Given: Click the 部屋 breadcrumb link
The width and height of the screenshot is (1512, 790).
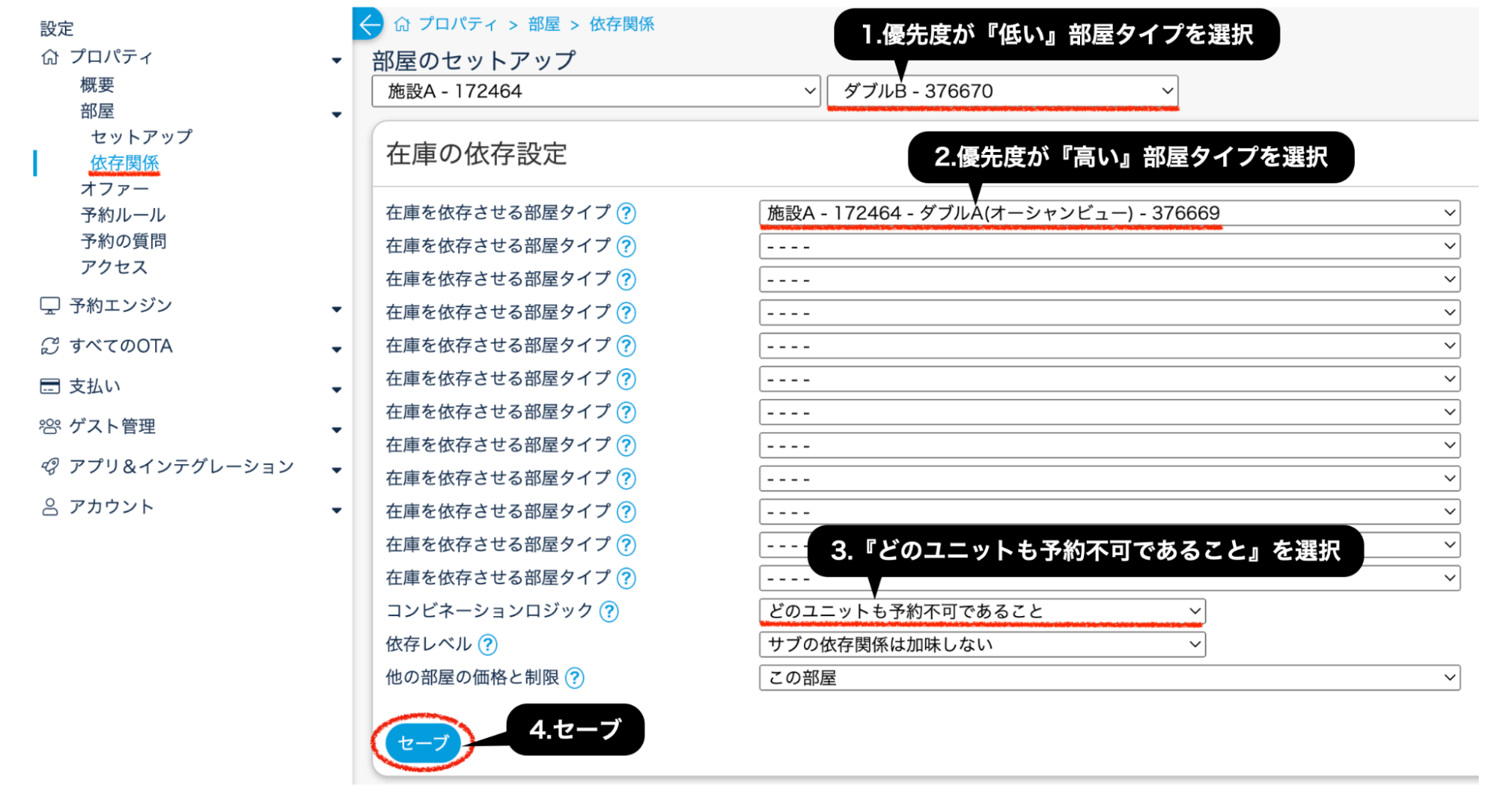Looking at the screenshot, I should tap(544, 24).
